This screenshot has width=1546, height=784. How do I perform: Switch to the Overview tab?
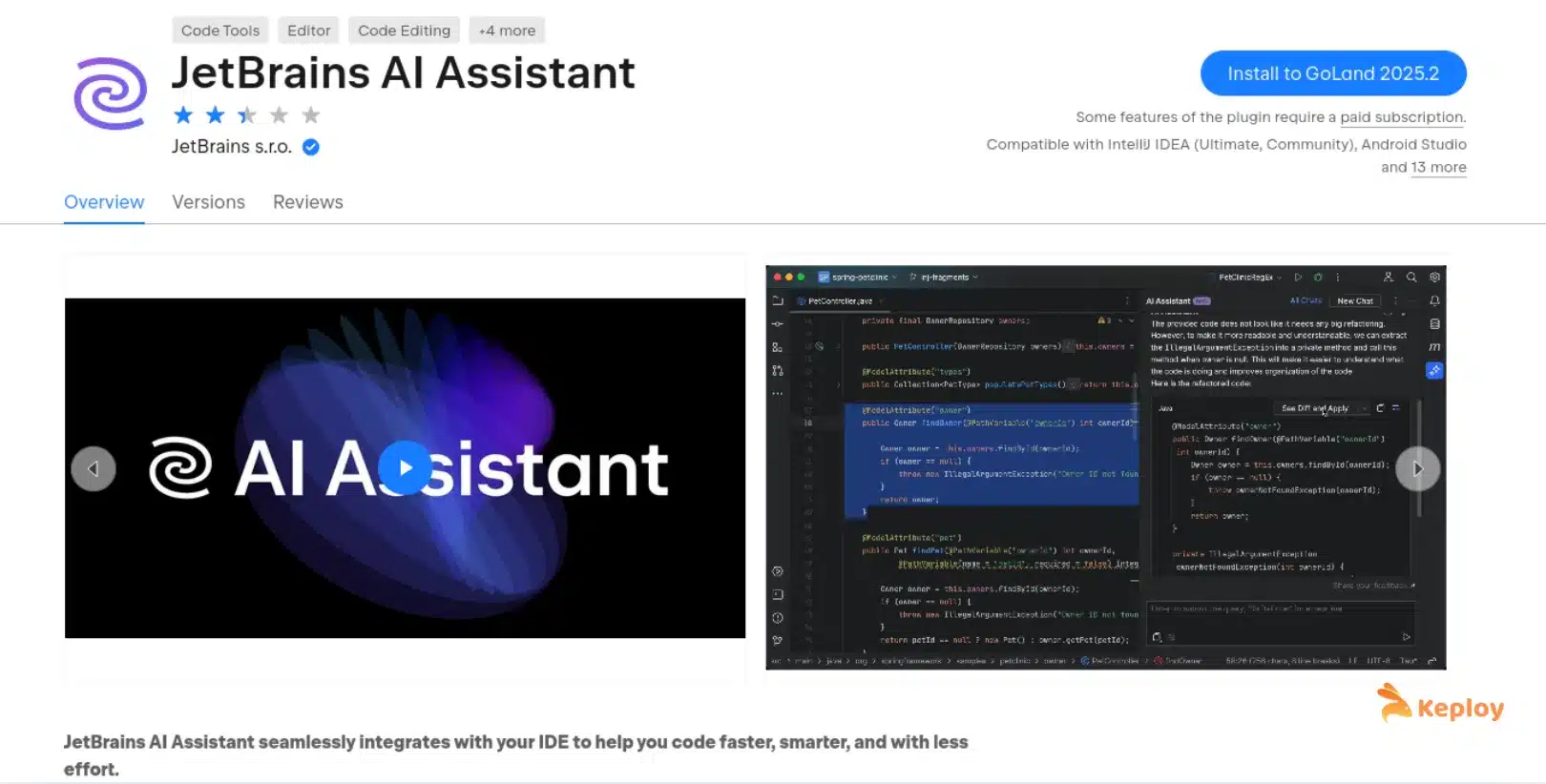pos(104,202)
